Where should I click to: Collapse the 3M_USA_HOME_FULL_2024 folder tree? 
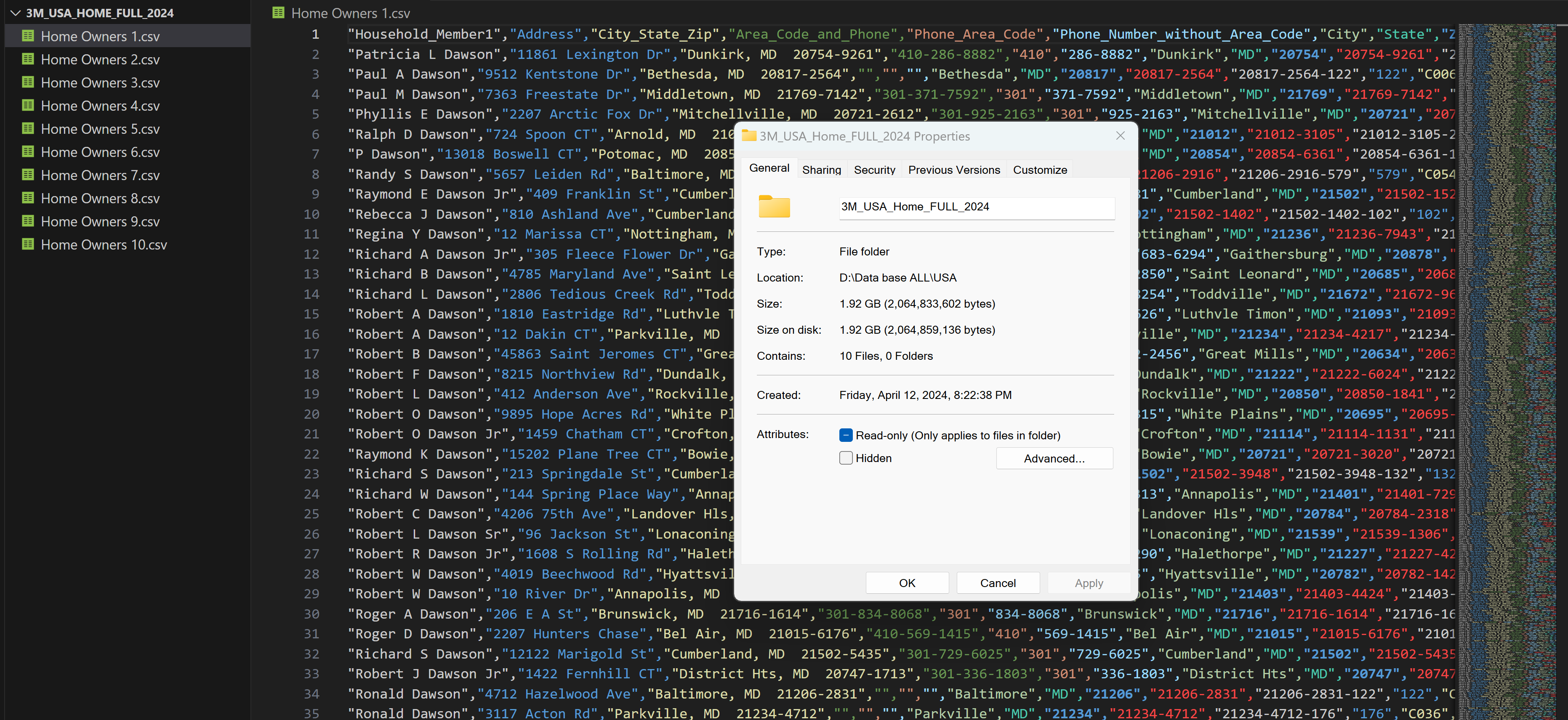(x=16, y=13)
